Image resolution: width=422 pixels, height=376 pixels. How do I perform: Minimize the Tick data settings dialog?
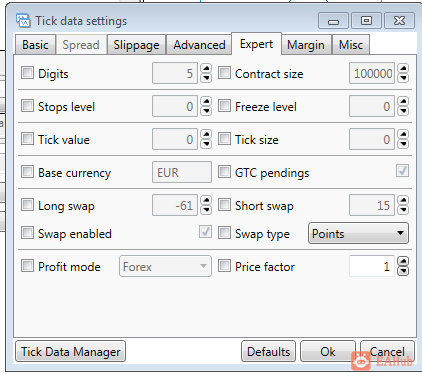(x=333, y=21)
